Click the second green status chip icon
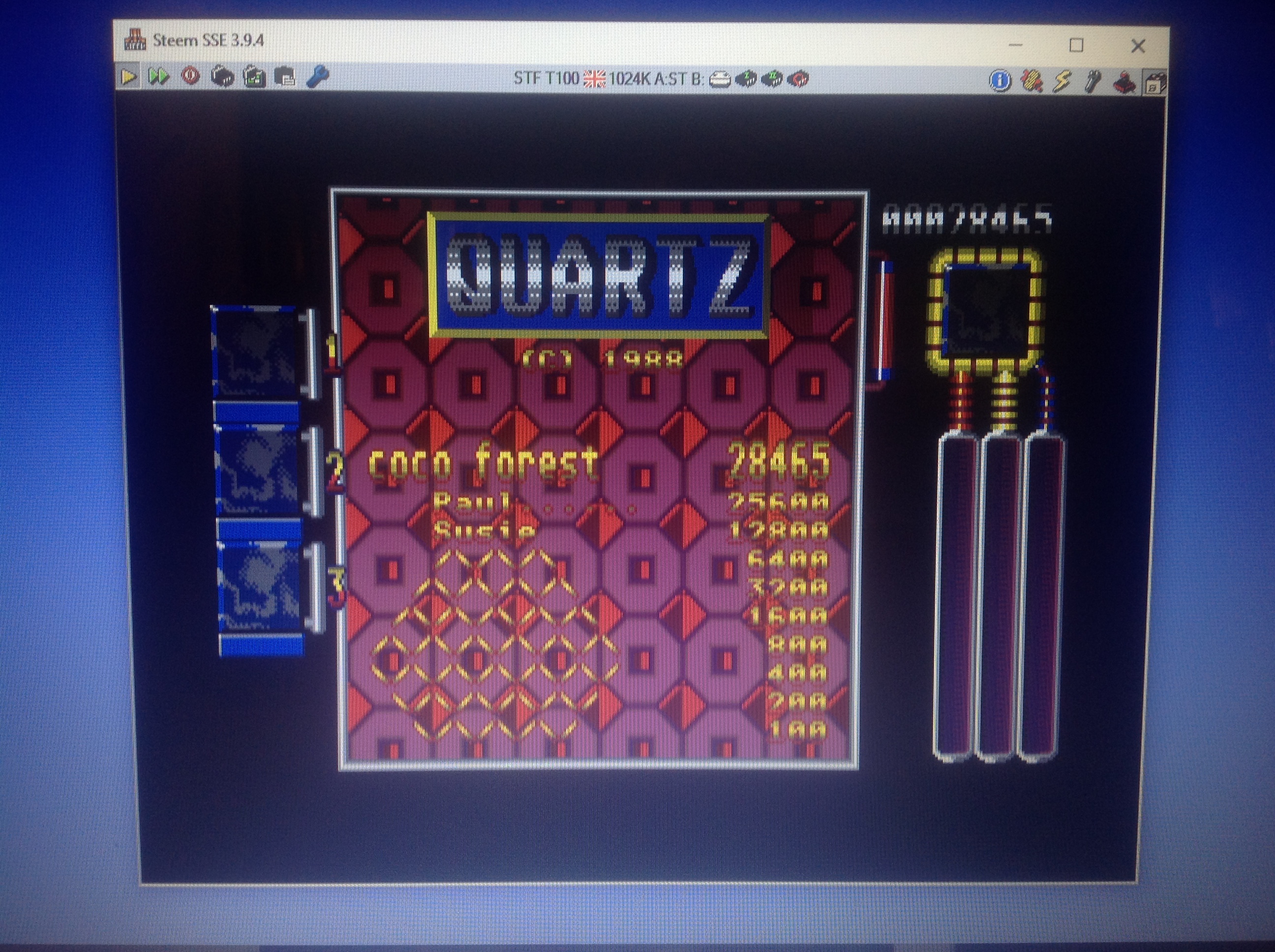The height and width of the screenshot is (952, 1275). coord(772,79)
